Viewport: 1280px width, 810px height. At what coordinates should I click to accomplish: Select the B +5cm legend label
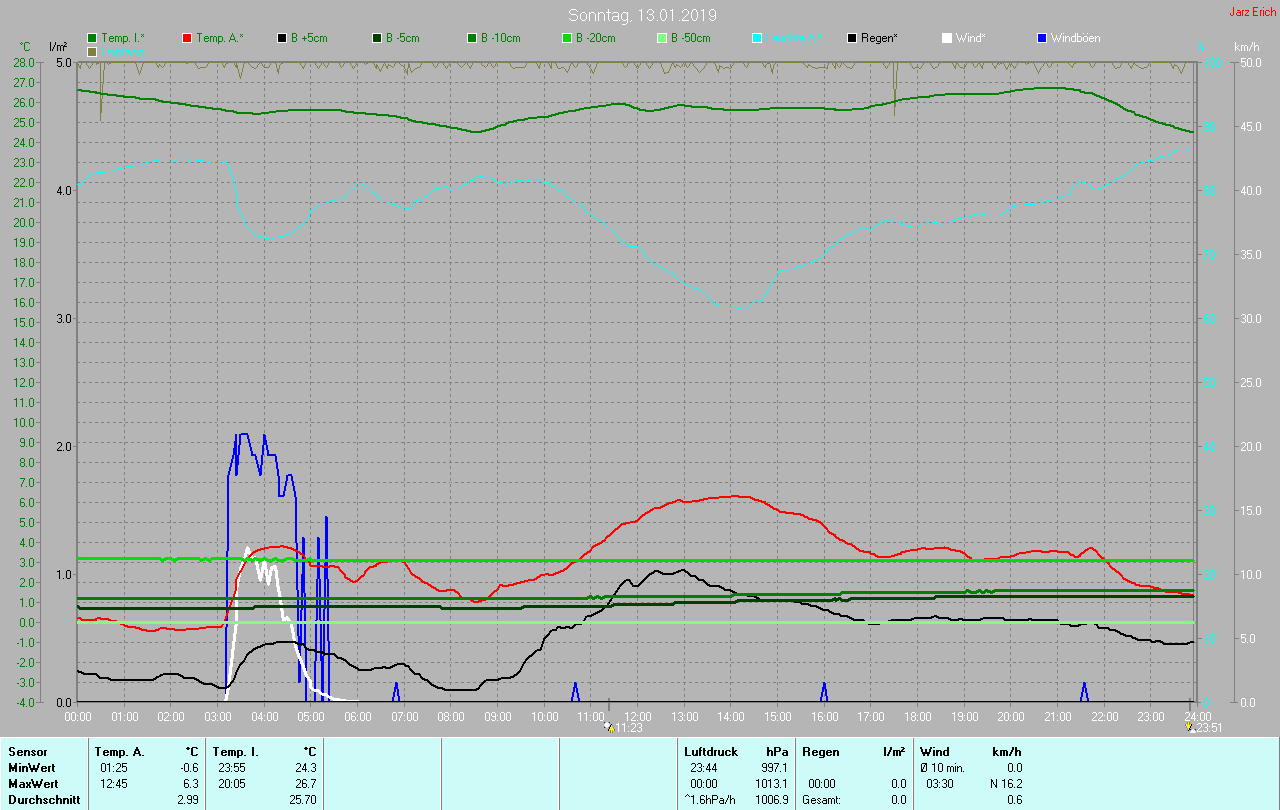(308, 38)
